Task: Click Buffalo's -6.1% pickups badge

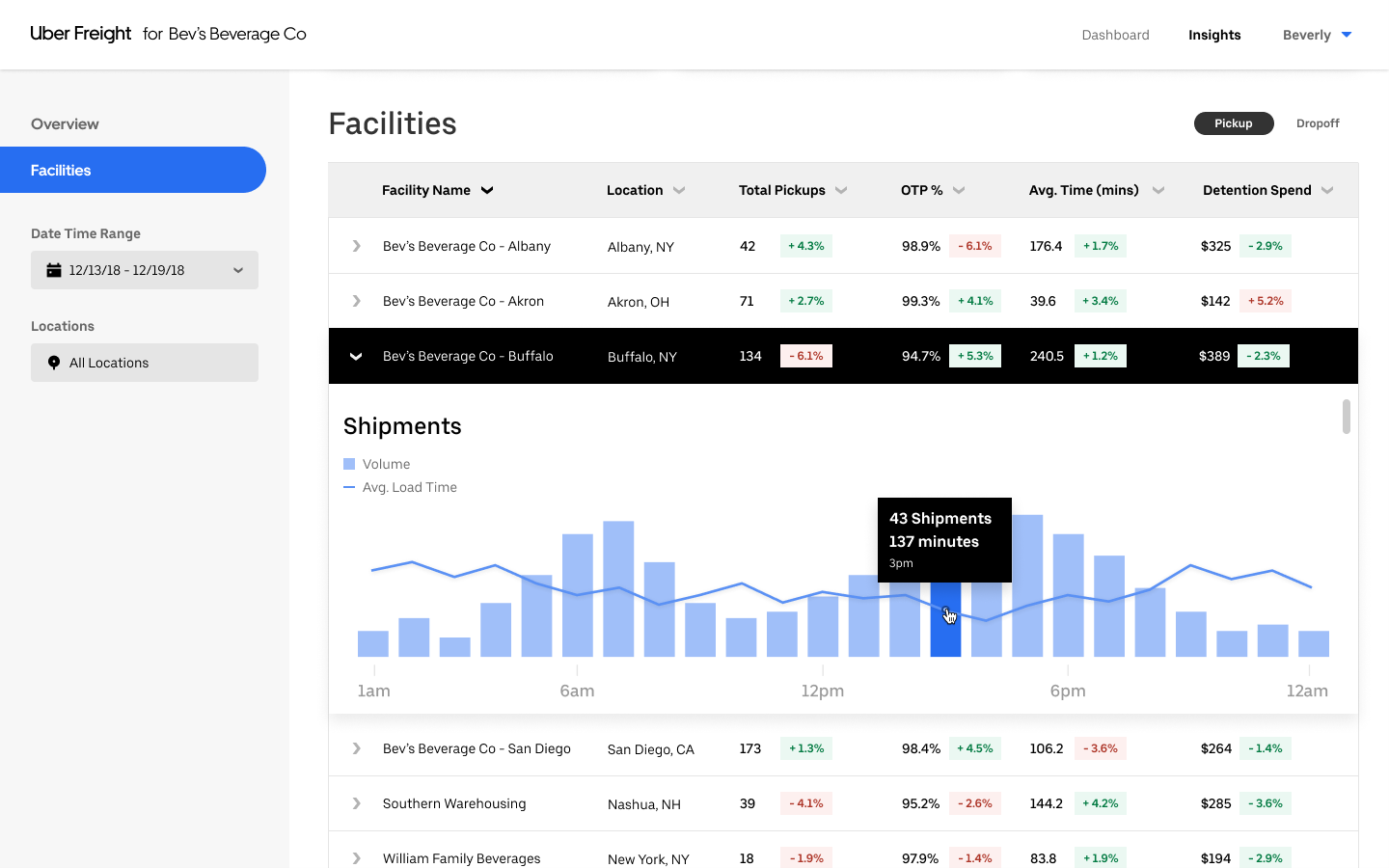Action: pyautogui.click(x=806, y=356)
